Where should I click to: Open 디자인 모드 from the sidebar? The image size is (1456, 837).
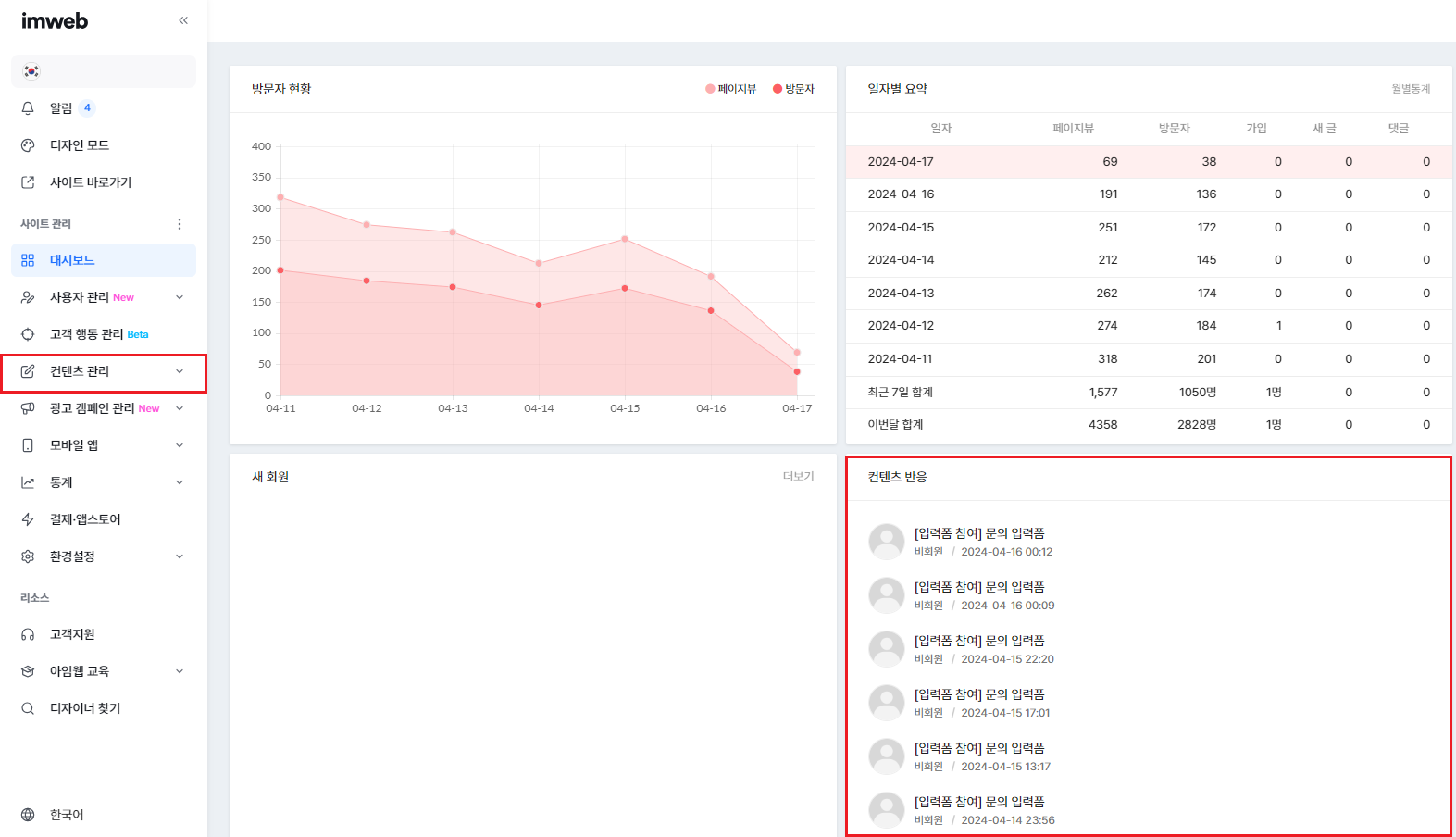(104, 145)
